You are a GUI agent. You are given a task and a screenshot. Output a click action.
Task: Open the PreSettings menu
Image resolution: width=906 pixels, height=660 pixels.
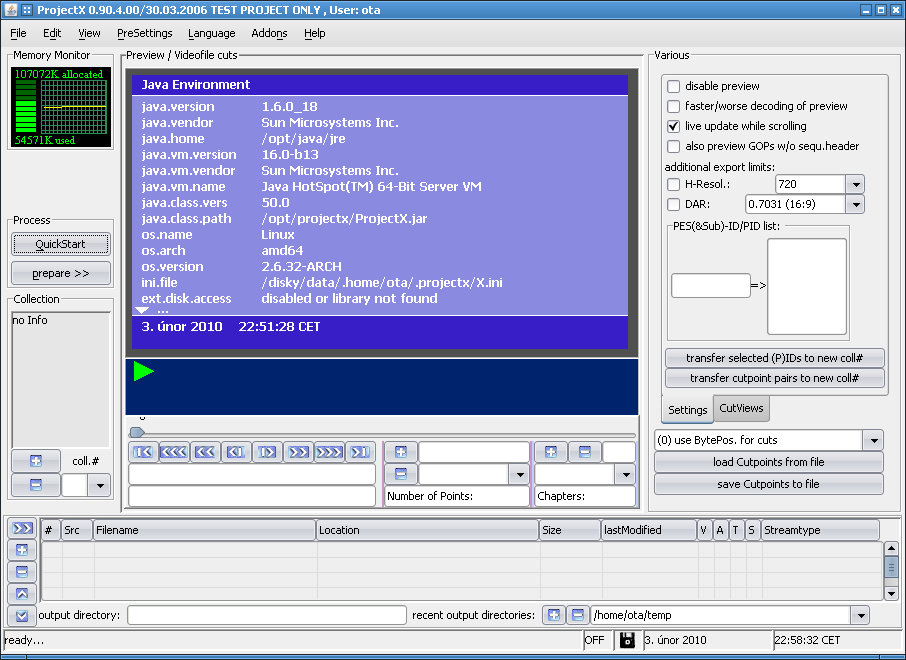[x=144, y=33]
